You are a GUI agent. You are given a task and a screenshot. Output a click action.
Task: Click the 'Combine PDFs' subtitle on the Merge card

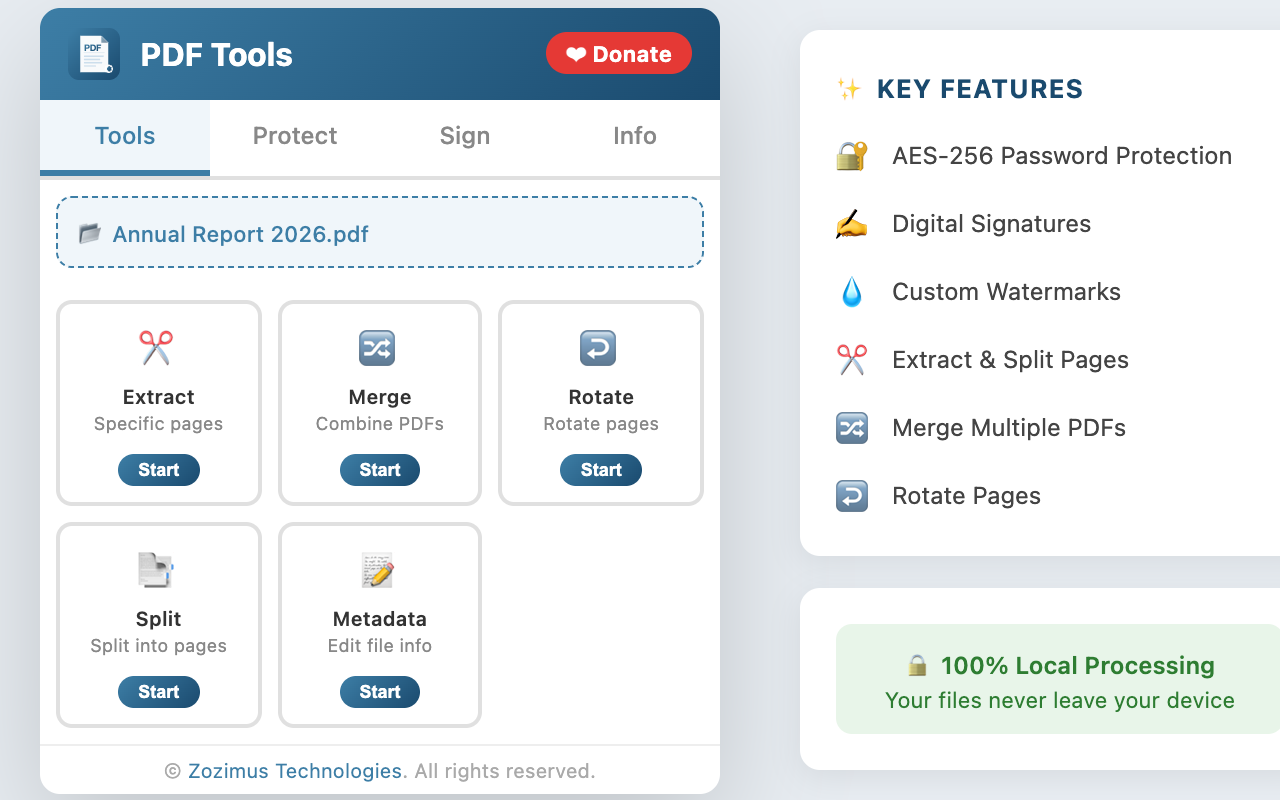tap(380, 424)
